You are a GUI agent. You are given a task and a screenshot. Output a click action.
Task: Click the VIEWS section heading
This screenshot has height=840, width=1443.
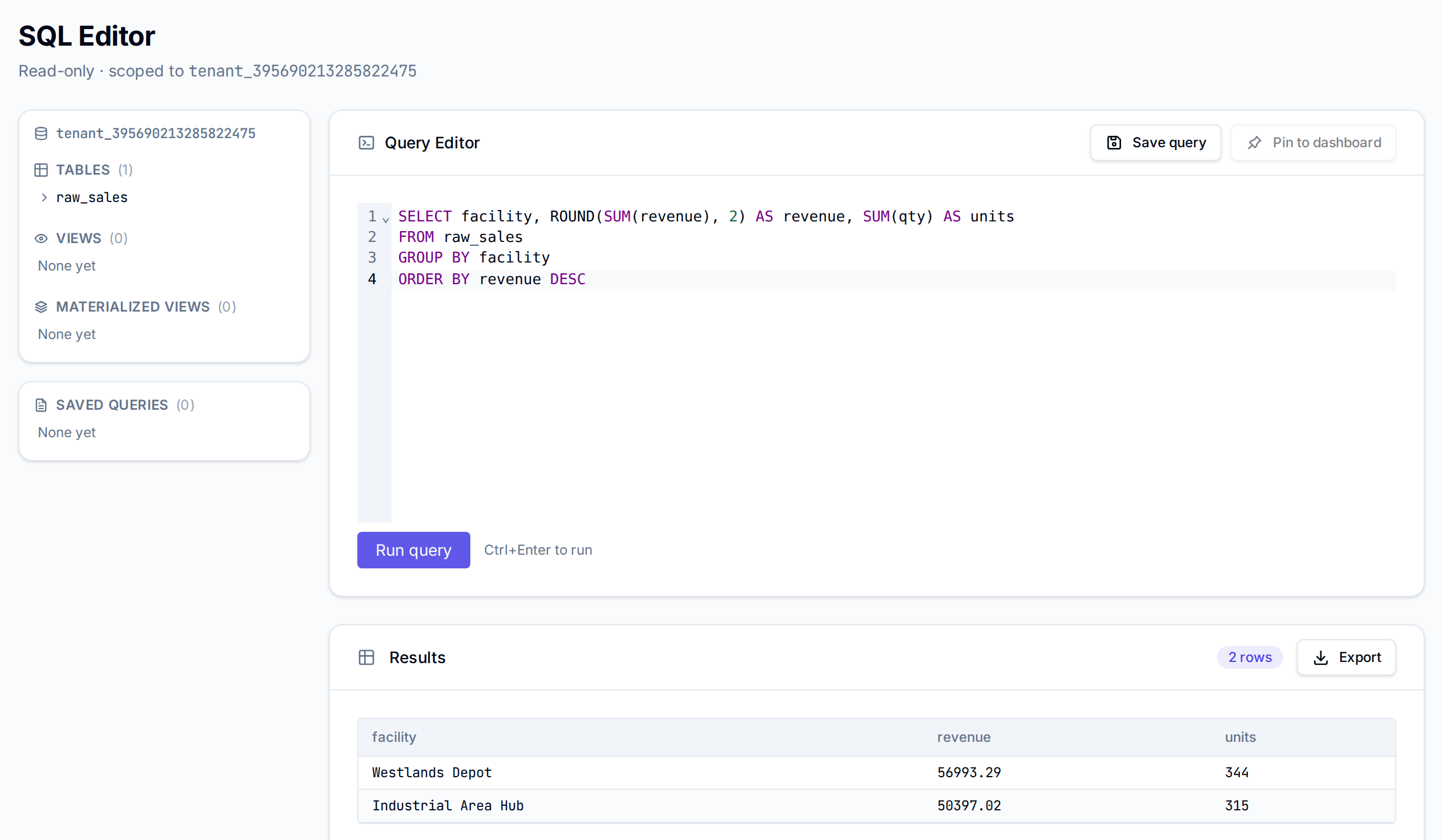tap(78, 238)
